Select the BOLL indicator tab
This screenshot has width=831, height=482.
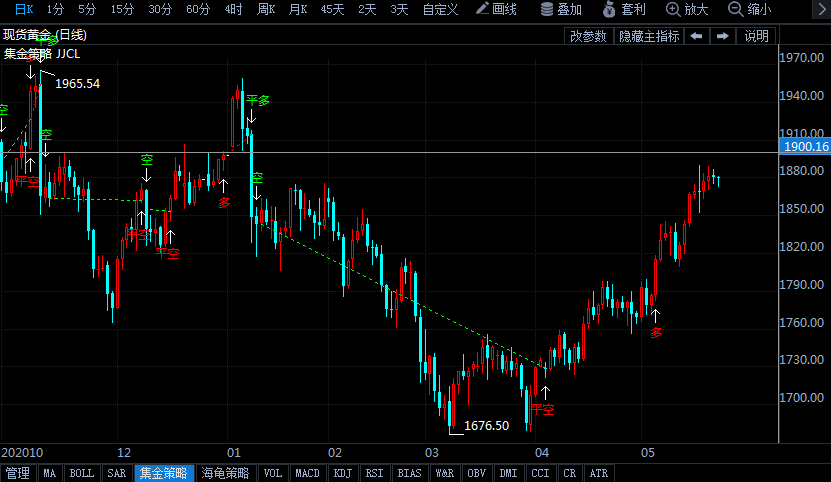[x=82, y=473]
